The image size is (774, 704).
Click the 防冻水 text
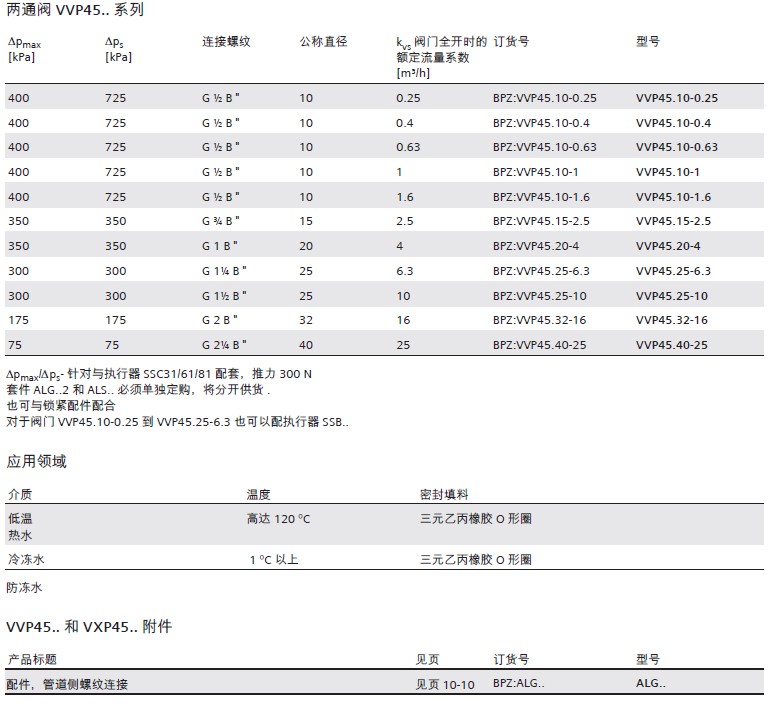click(24, 588)
